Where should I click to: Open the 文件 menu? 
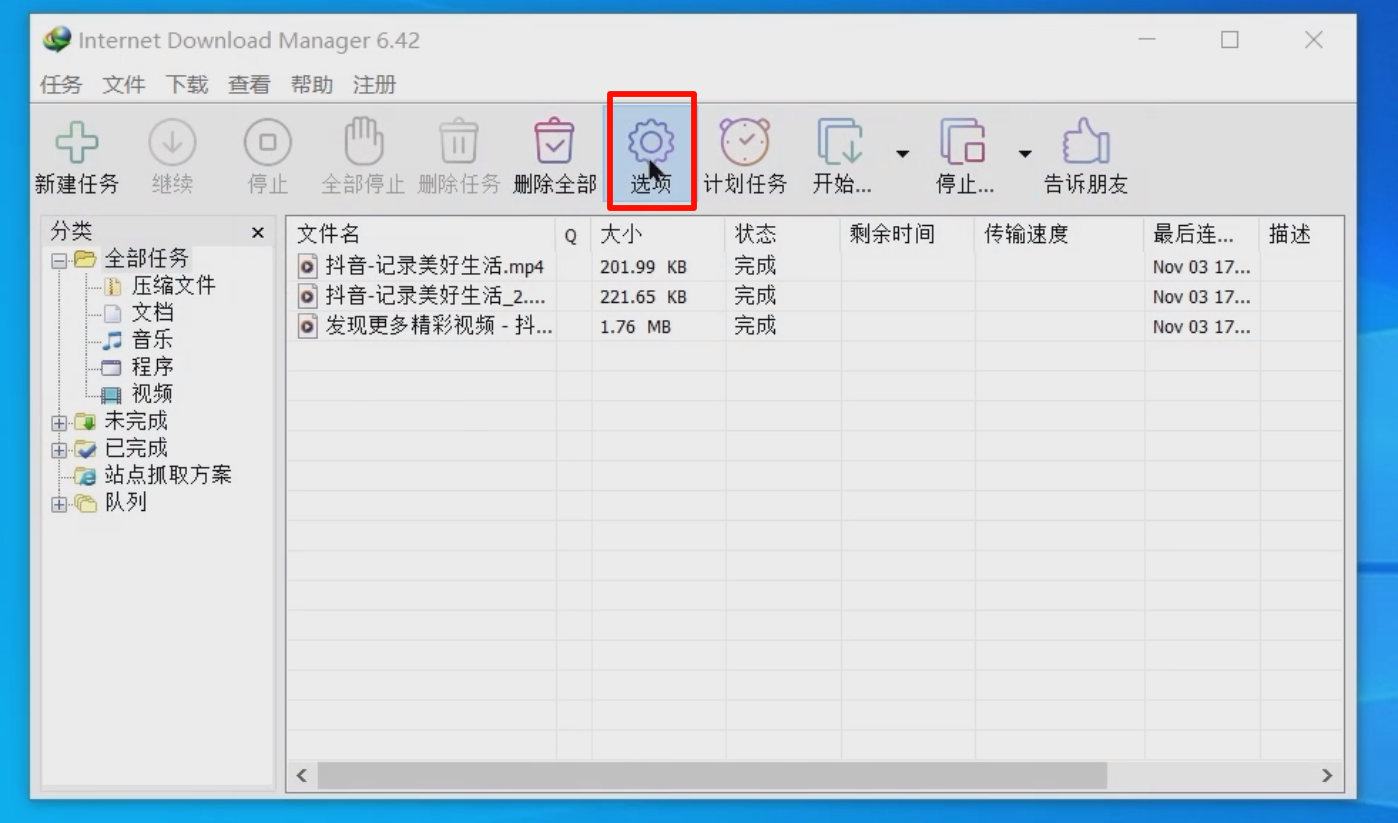[x=124, y=85]
